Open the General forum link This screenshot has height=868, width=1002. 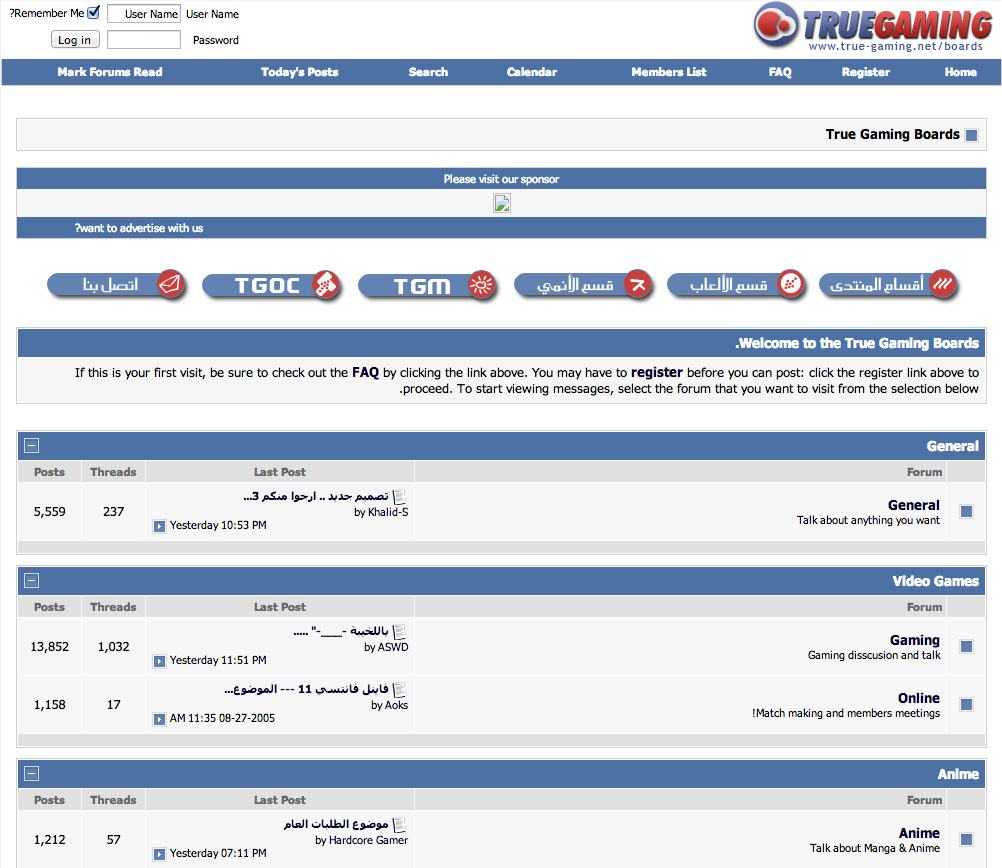pyautogui.click(x=914, y=505)
